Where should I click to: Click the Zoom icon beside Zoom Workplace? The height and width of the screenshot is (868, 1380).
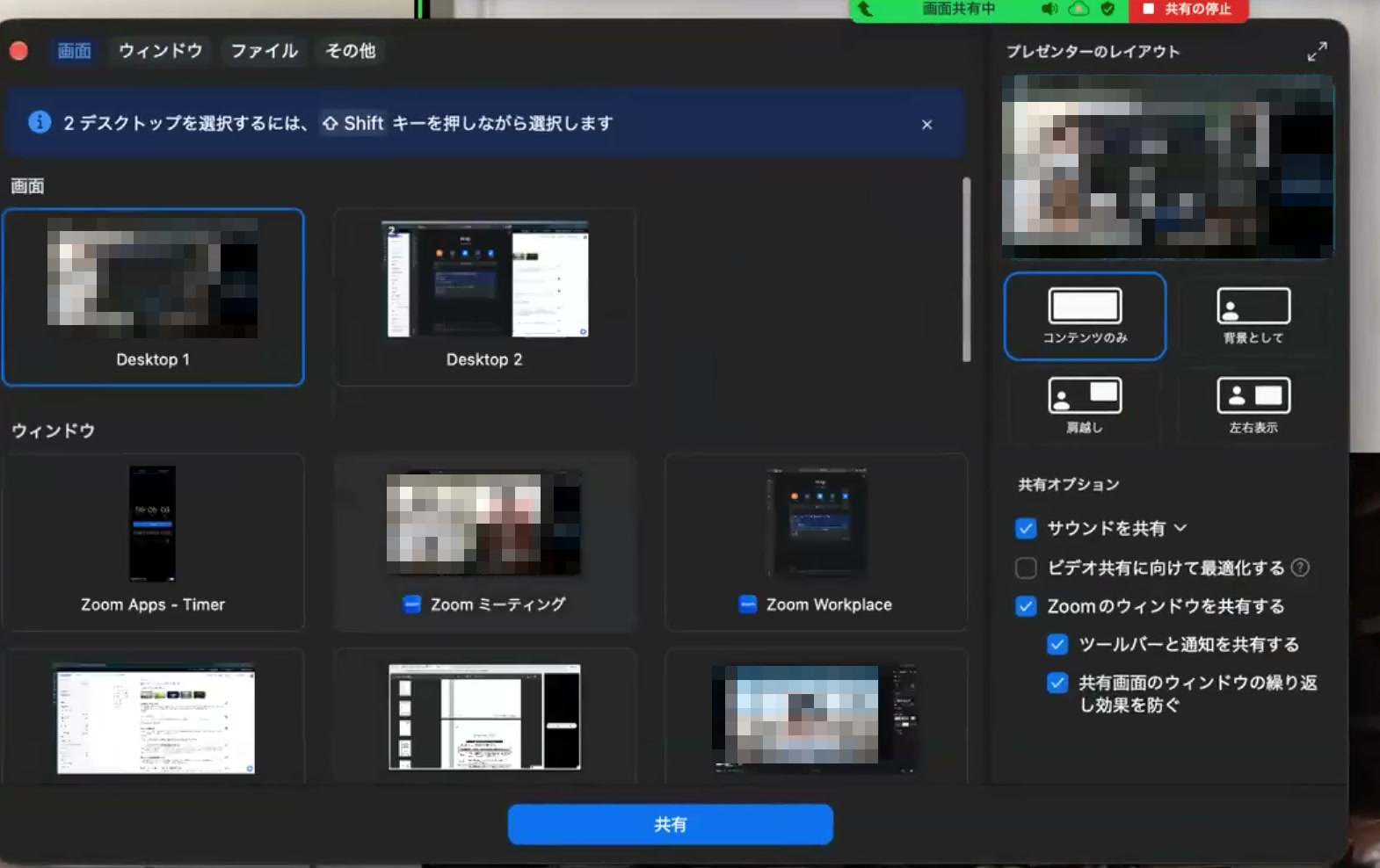pos(747,604)
